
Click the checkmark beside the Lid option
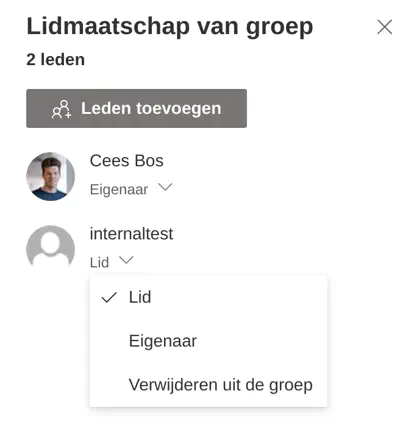click(109, 297)
